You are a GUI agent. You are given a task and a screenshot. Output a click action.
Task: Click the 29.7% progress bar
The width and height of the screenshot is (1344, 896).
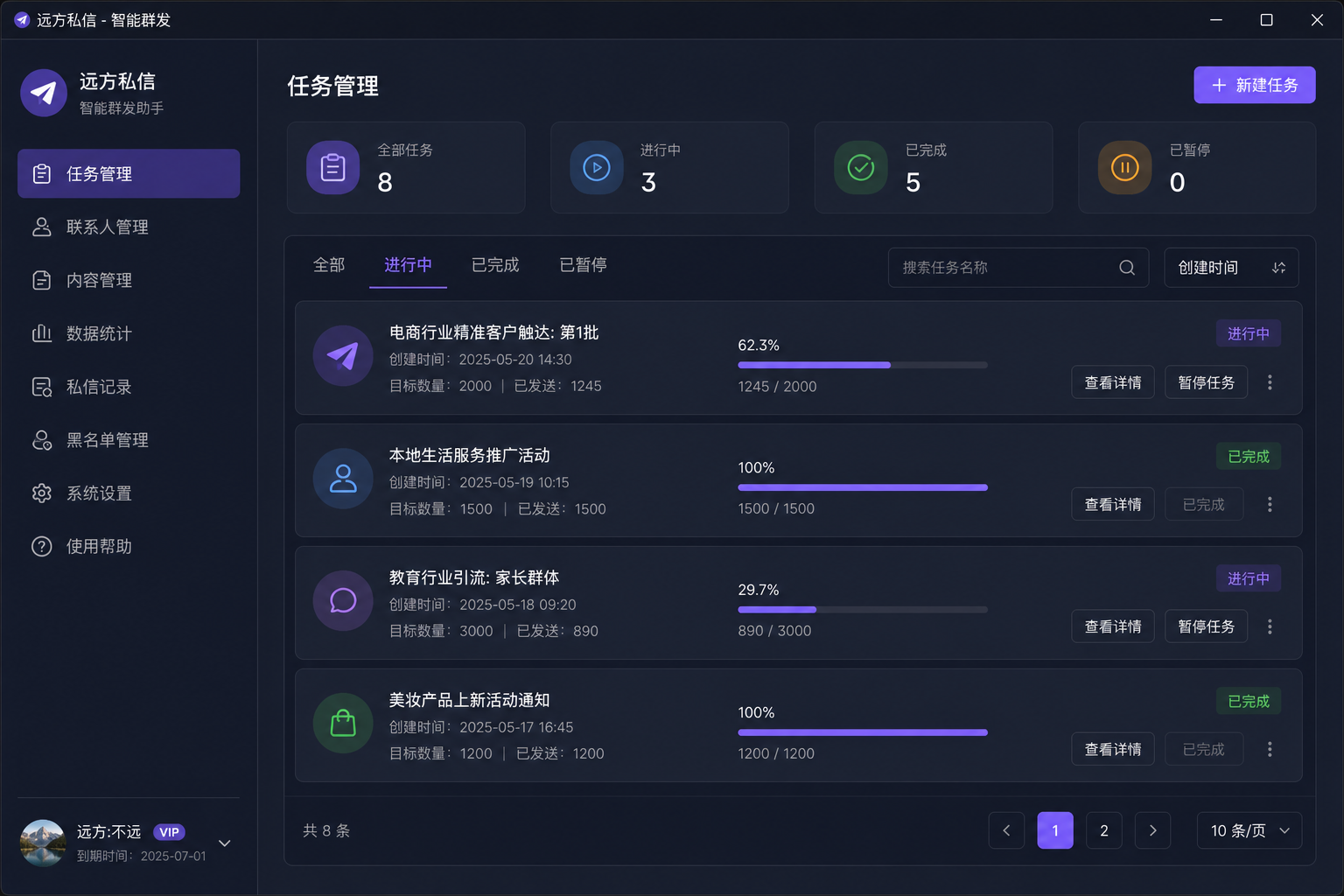pyautogui.click(x=863, y=610)
